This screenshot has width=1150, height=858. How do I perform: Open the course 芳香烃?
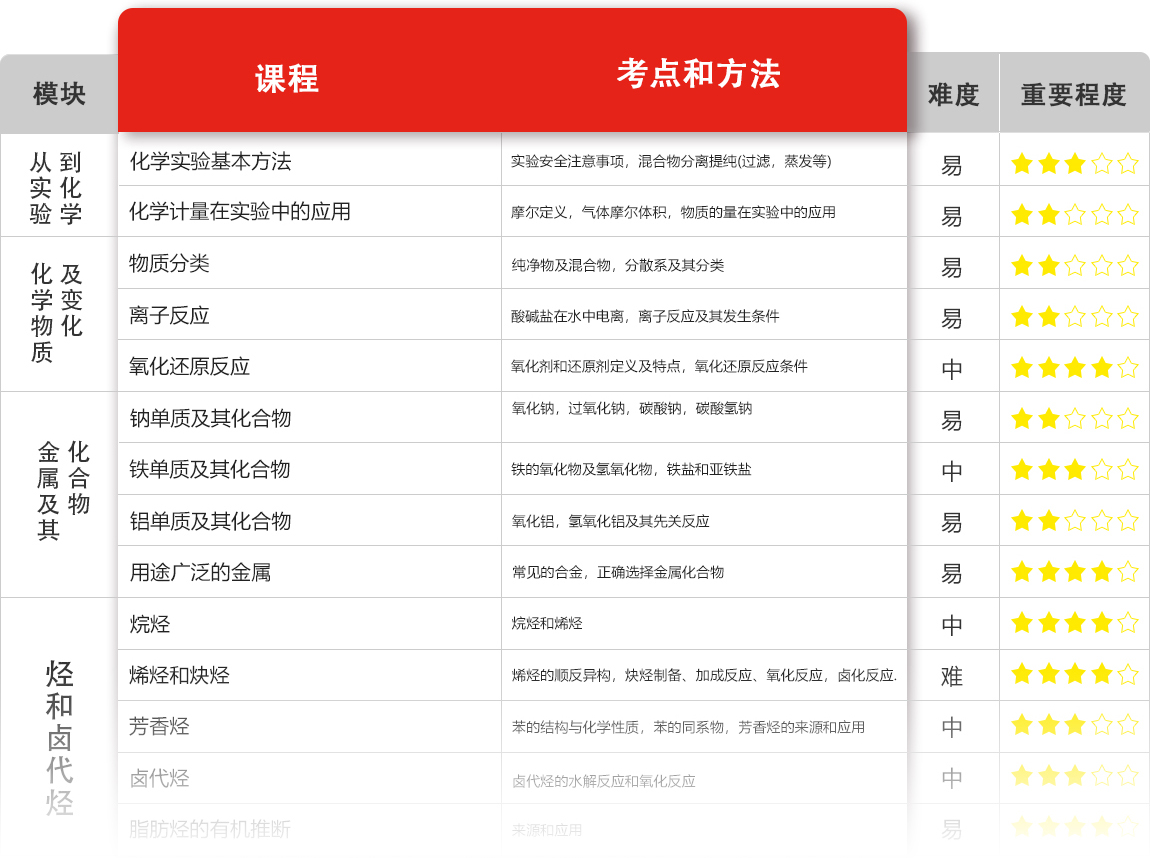(159, 727)
